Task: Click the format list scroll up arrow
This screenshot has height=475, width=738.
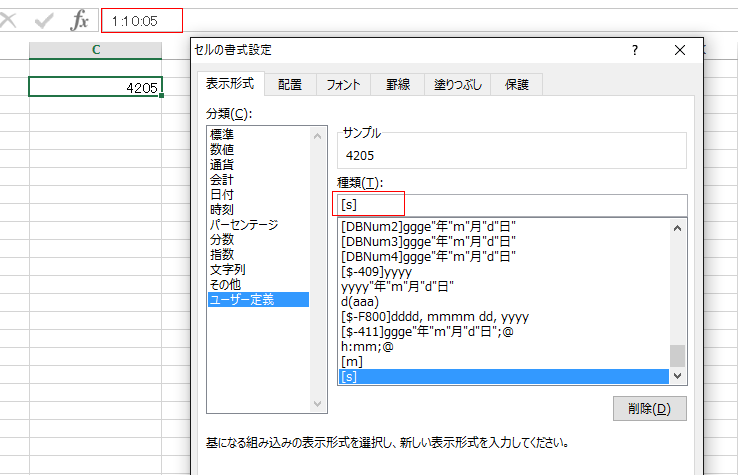Action: pyautogui.click(x=677, y=228)
